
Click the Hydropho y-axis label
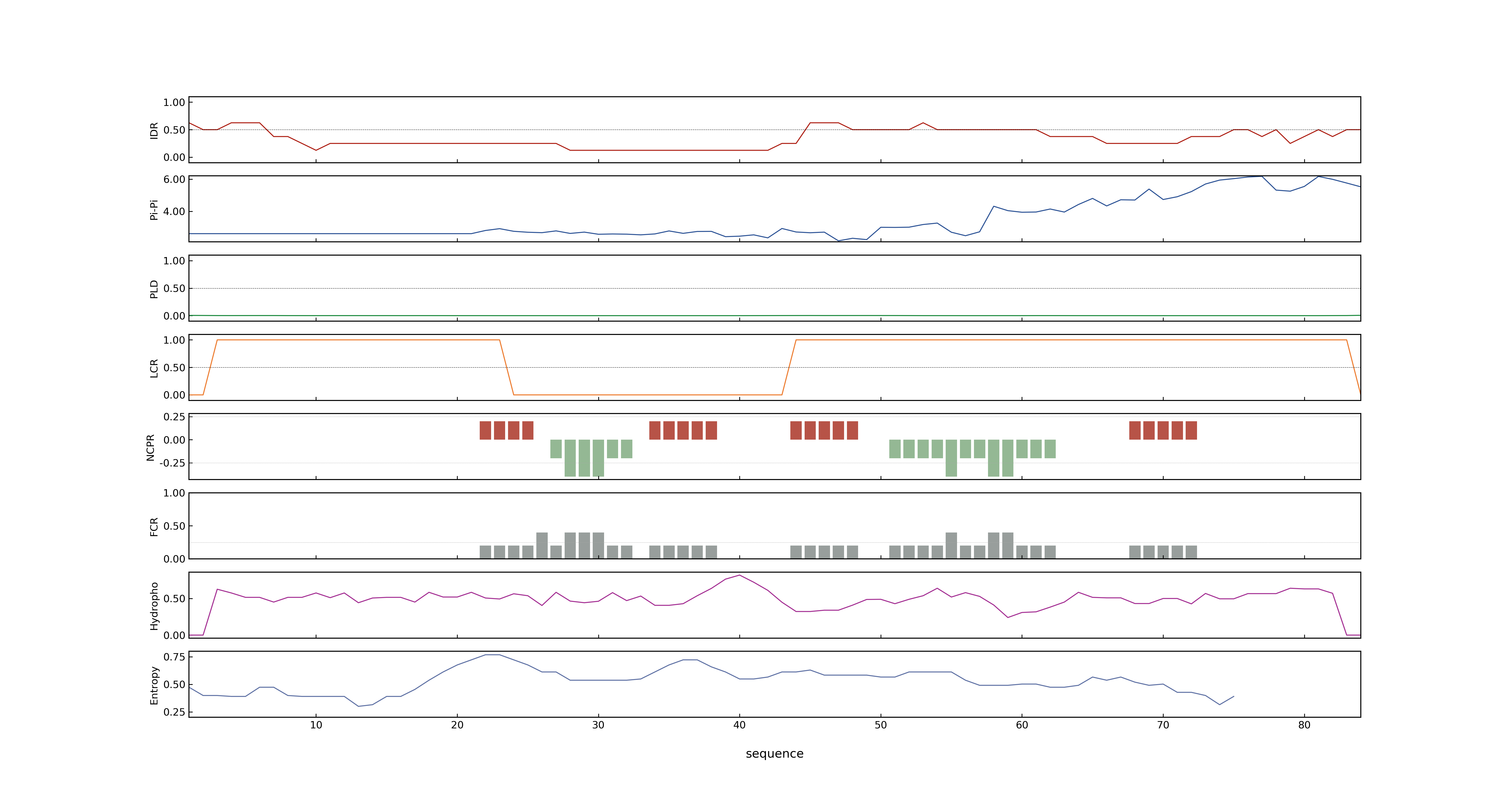click(154, 606)
